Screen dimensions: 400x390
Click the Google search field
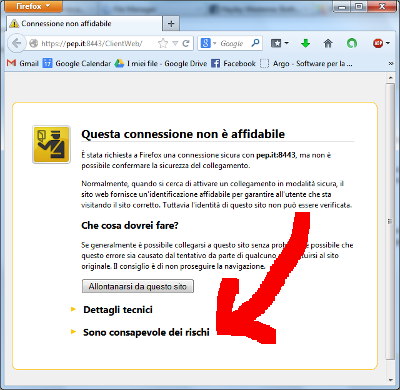[x=233, y=43]
